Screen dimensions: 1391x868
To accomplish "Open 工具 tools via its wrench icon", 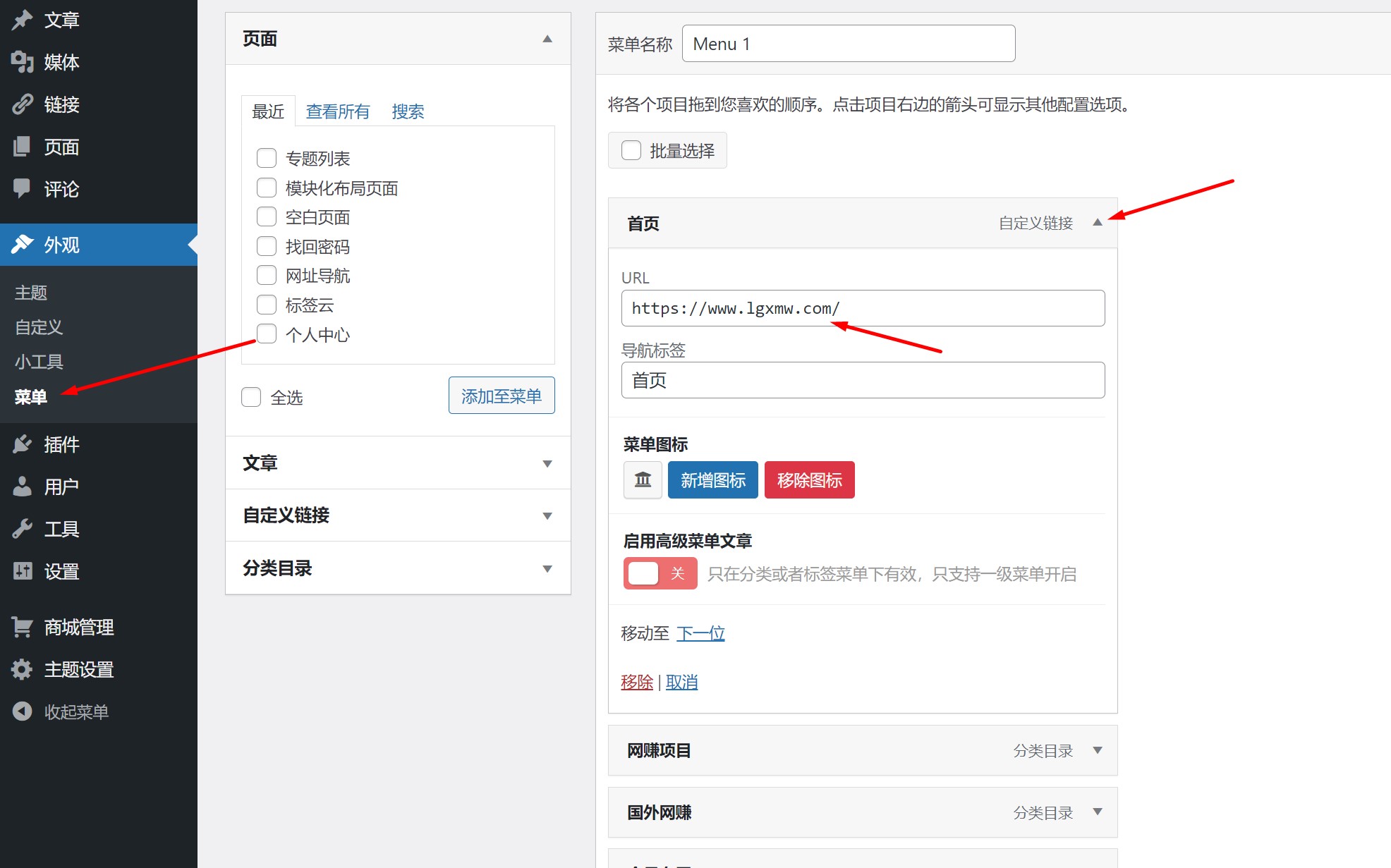I will pyautogui.click(x=23, y=529).
